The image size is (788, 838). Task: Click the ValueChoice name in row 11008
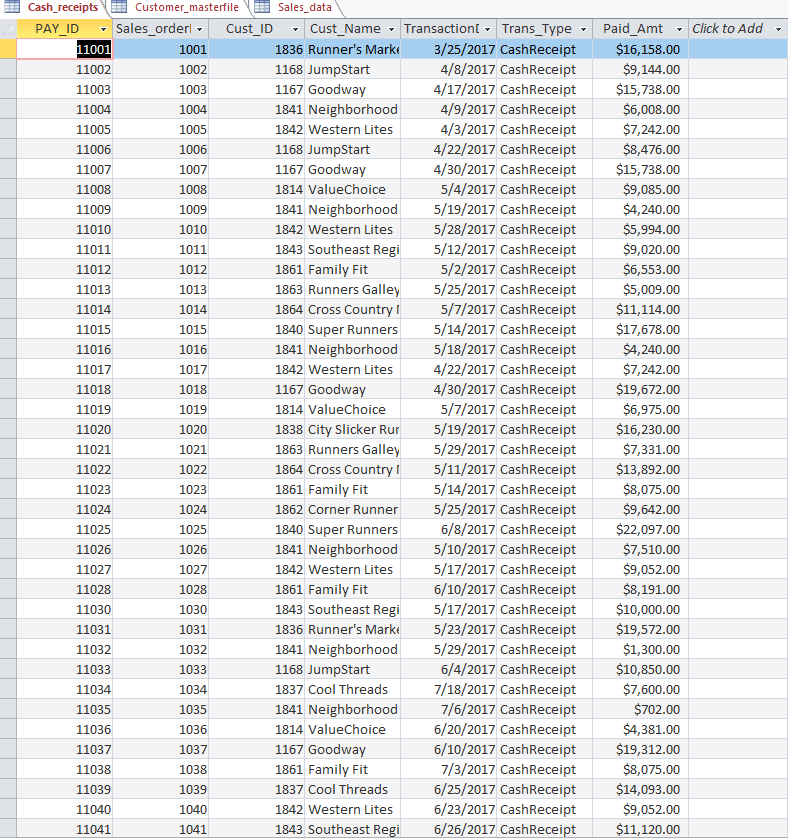click(353, 189)
